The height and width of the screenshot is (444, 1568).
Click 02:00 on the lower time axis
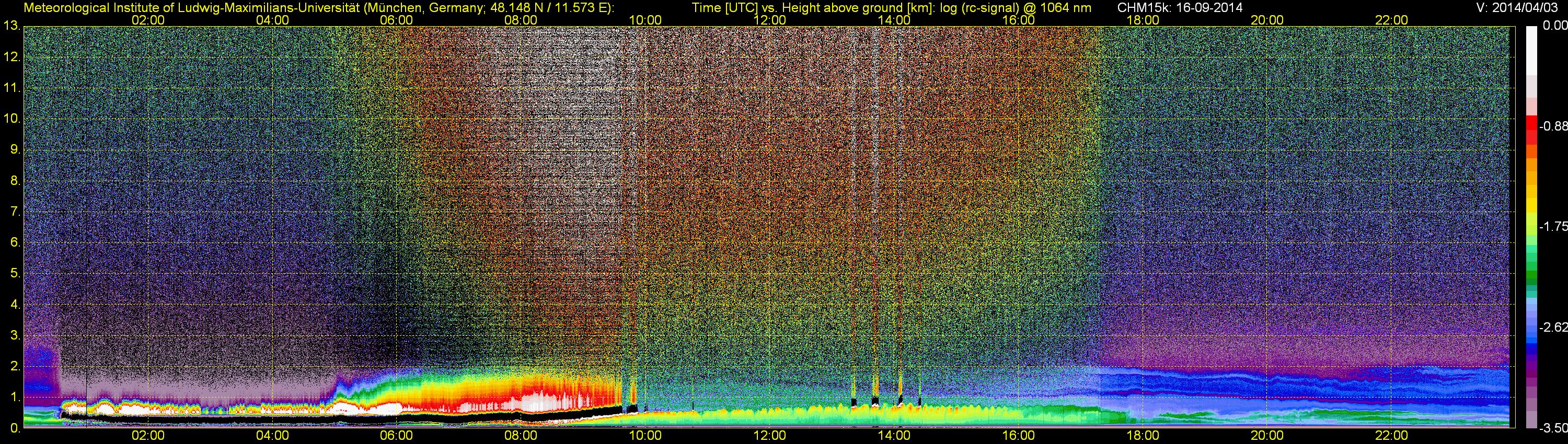148,436
